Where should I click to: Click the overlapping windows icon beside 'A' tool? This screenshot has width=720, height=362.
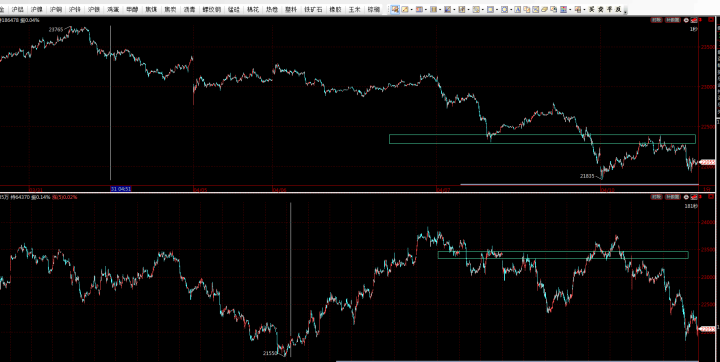pos(527,9)
